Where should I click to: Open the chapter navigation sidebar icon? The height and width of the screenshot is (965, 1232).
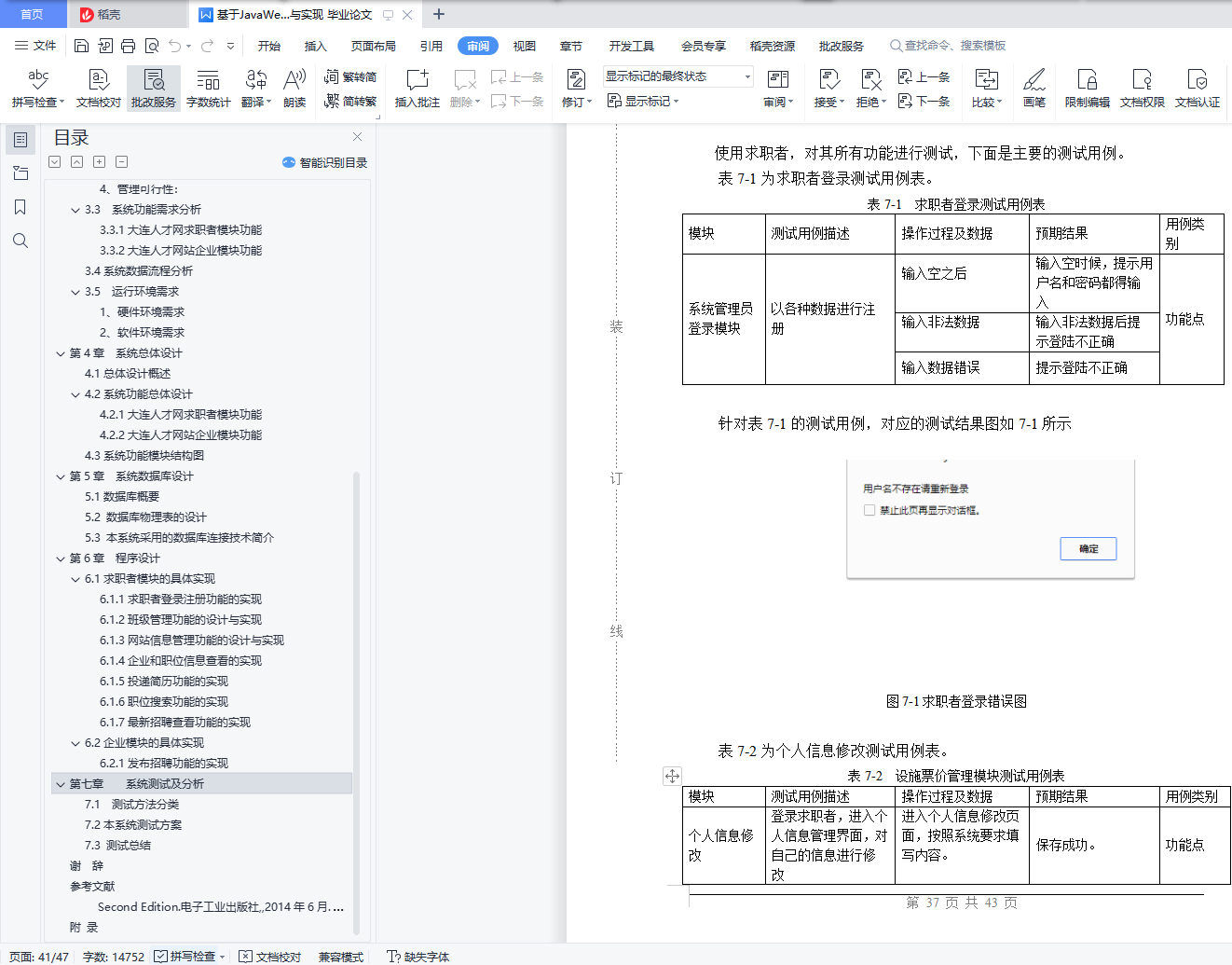[x=21, y=173]
